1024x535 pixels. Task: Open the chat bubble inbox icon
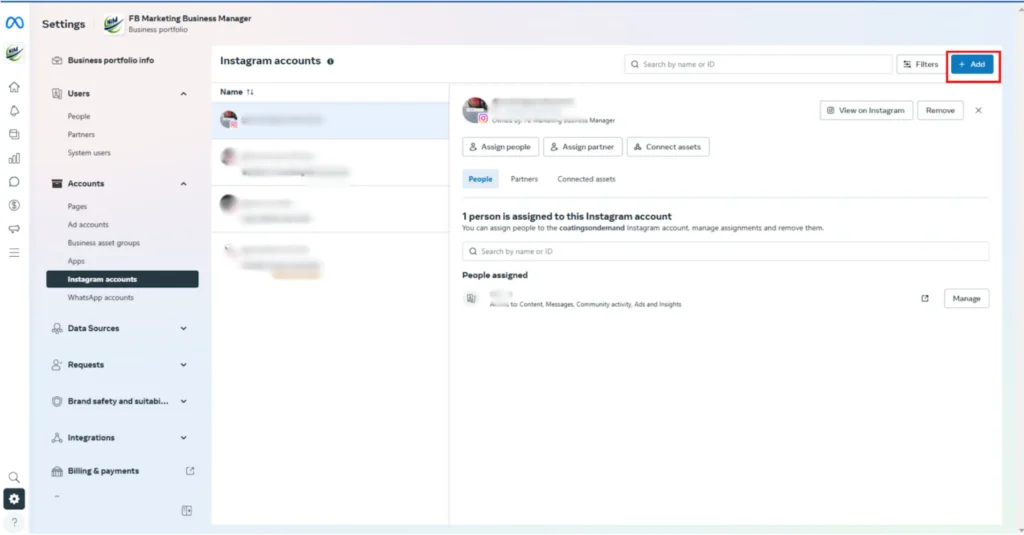pyautogui.click(x=14, y=182)
